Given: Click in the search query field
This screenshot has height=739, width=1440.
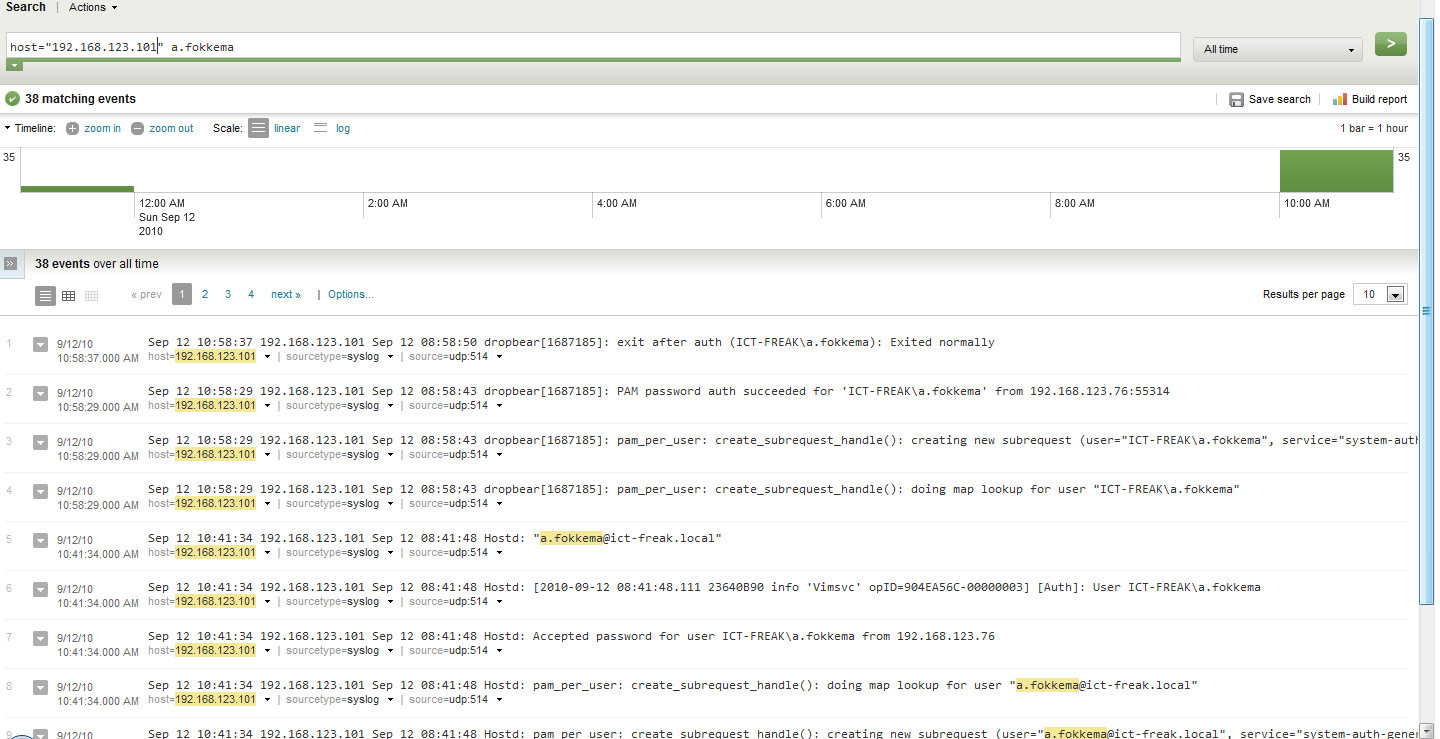Looking at the screenshot, I should click(x=600, y=47).
